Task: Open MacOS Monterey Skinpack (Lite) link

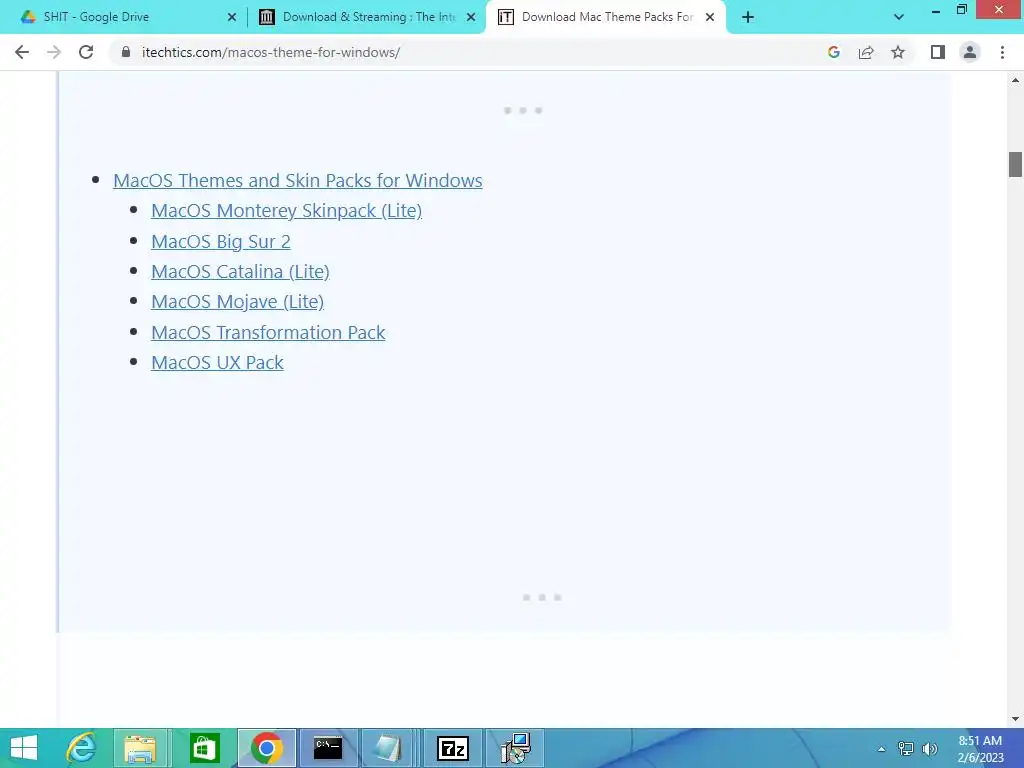Action: coord(286,210)
